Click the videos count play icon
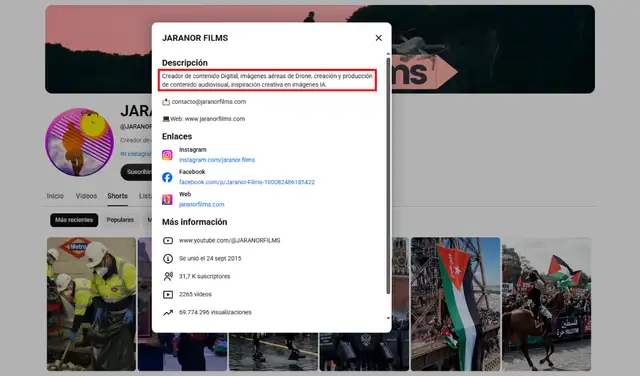The image size is (640, 376). (168, 294)
